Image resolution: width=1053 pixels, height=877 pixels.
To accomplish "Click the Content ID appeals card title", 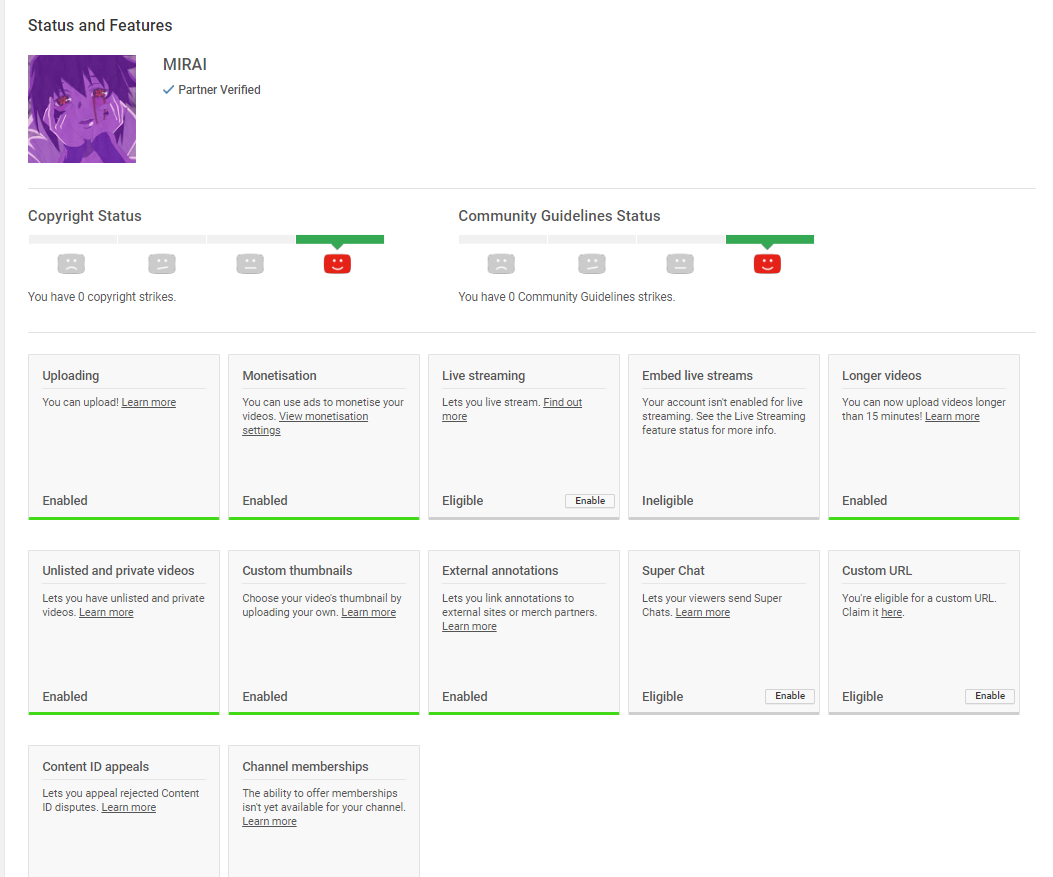I will point(96,766).
